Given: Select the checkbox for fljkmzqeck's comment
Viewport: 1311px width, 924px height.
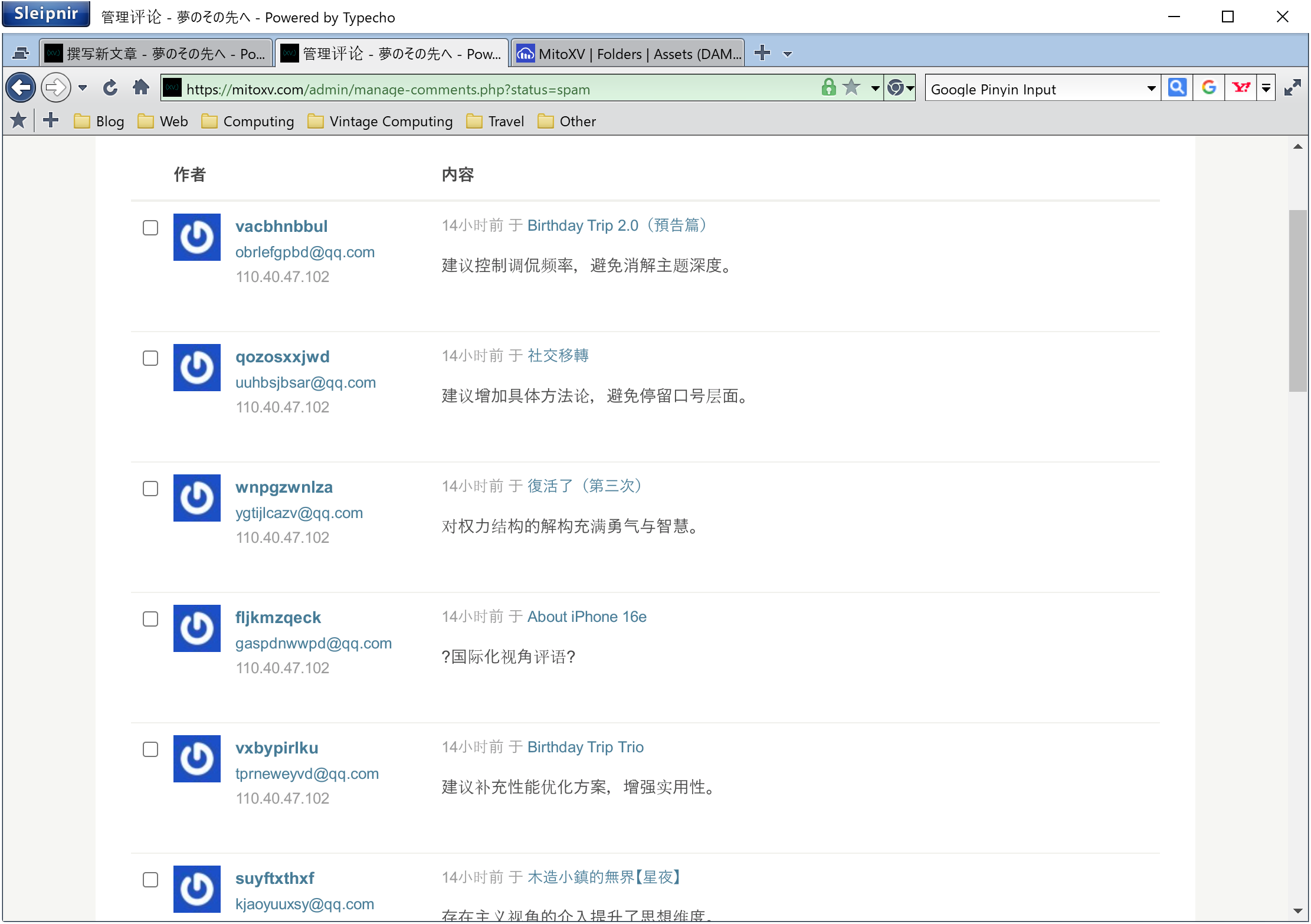Looking at the screenshot, I should pos(150,619).
